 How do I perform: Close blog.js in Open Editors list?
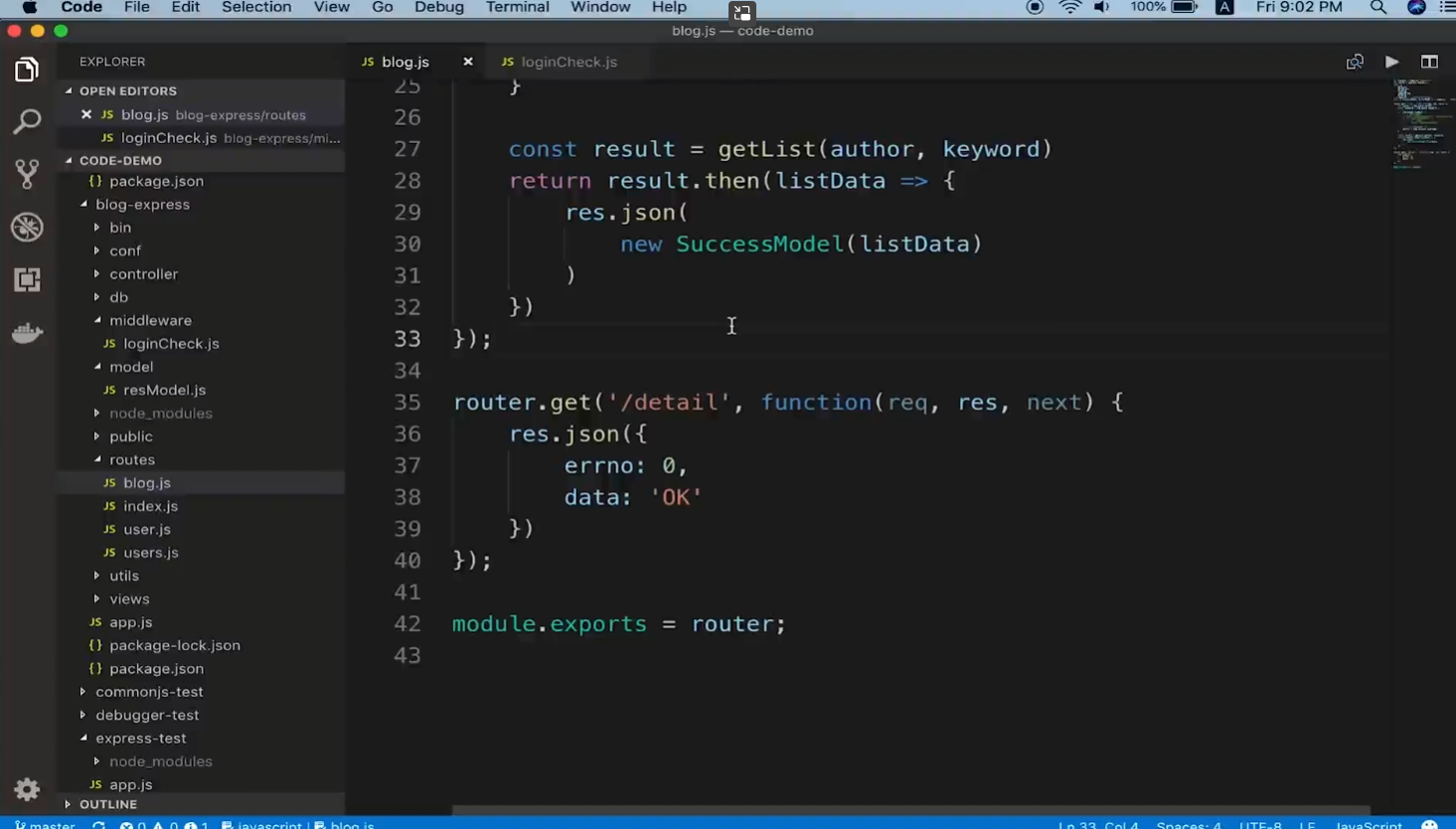(x=86, y=114)
